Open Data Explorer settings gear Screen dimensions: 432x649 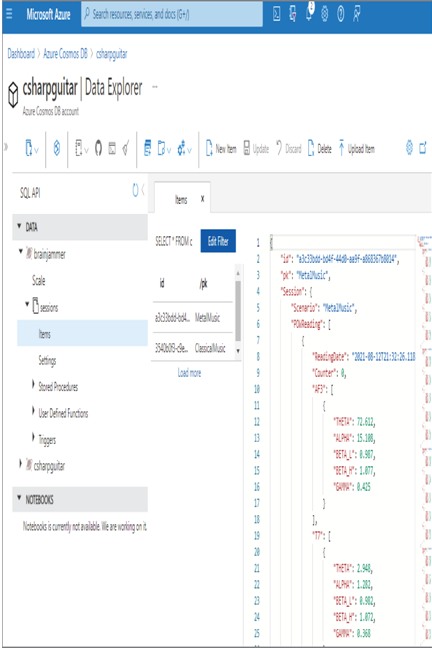coord(409,148)
